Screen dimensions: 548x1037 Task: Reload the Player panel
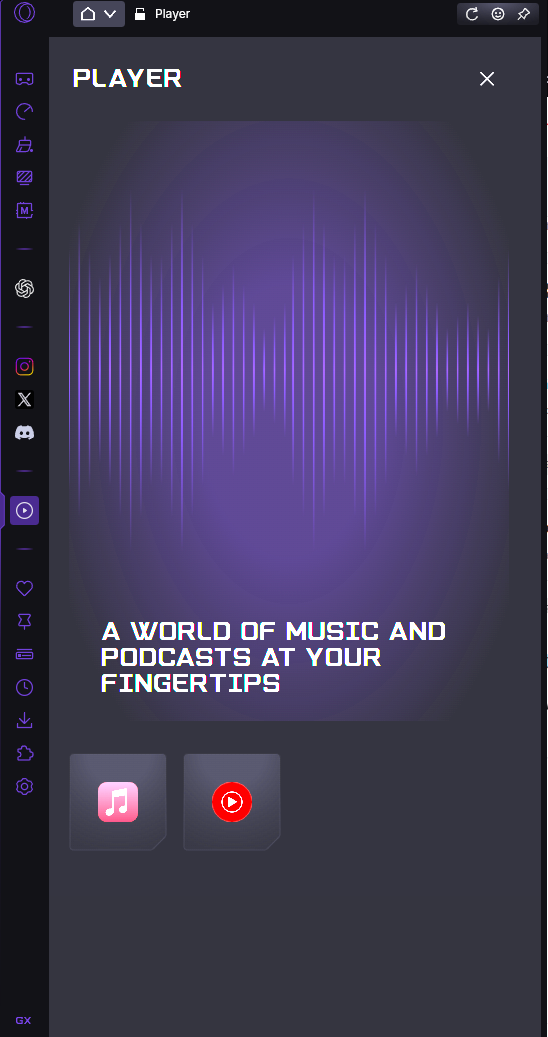472,14
